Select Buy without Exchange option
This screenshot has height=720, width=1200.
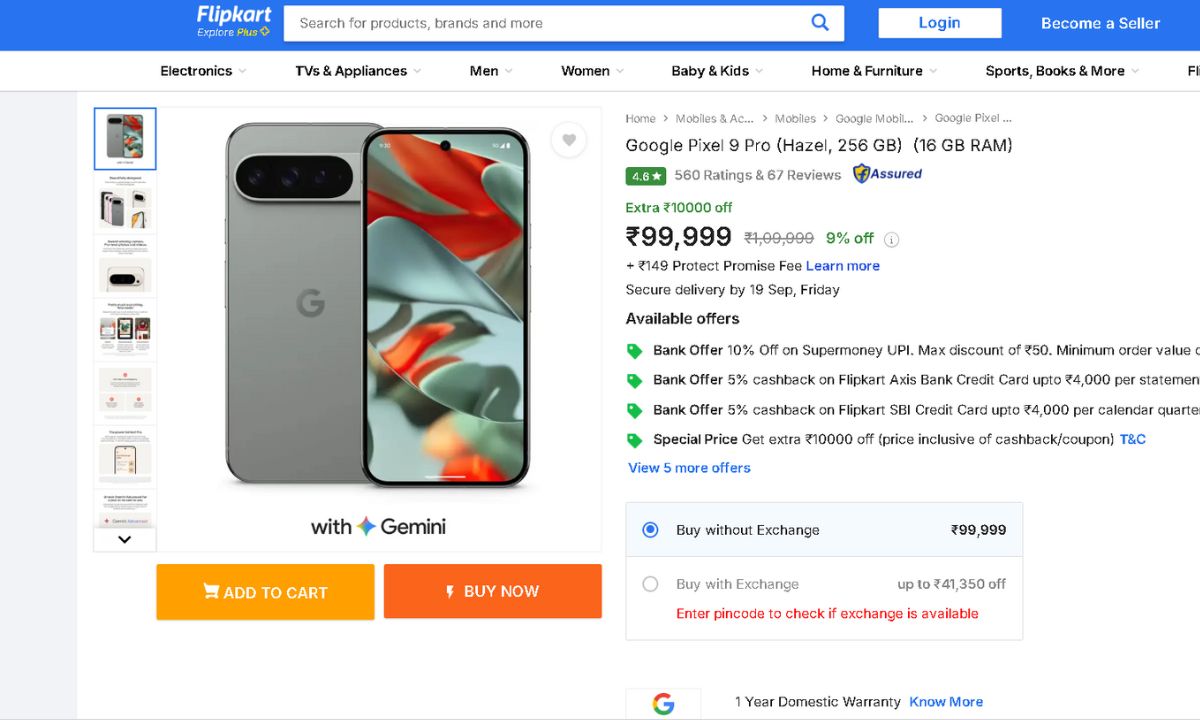650,530
